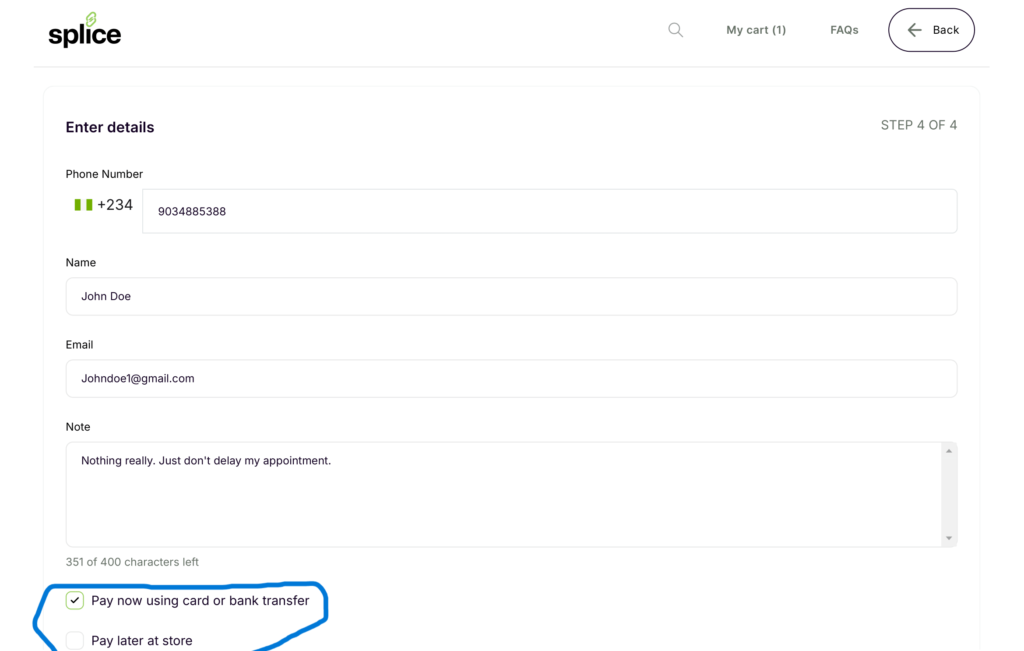The image size is (1024, 651).
Task: Enable the Pay later at store checkbox
Action: [75, 640]
